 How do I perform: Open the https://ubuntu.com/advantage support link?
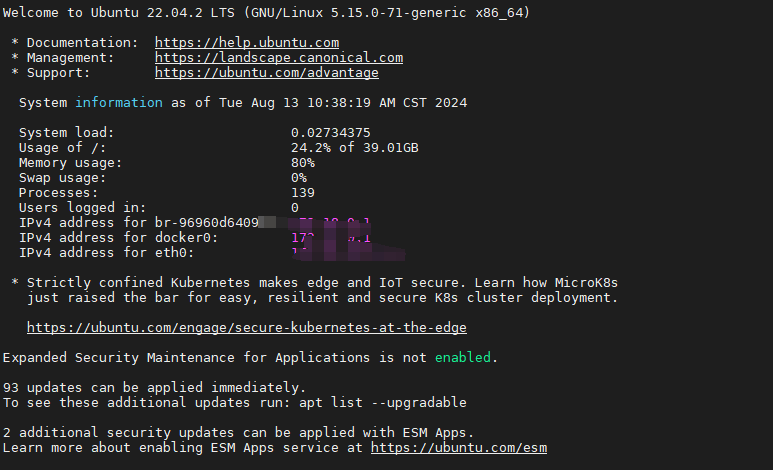click(267, 73)
